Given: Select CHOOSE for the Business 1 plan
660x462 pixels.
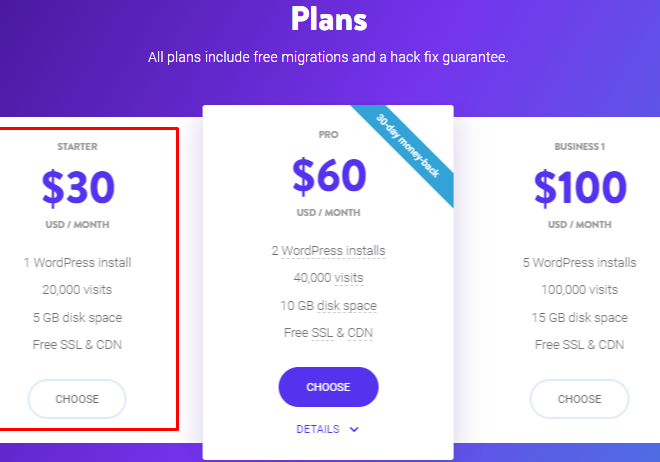Looking at the screenshot, I should (x=579, y=399).
